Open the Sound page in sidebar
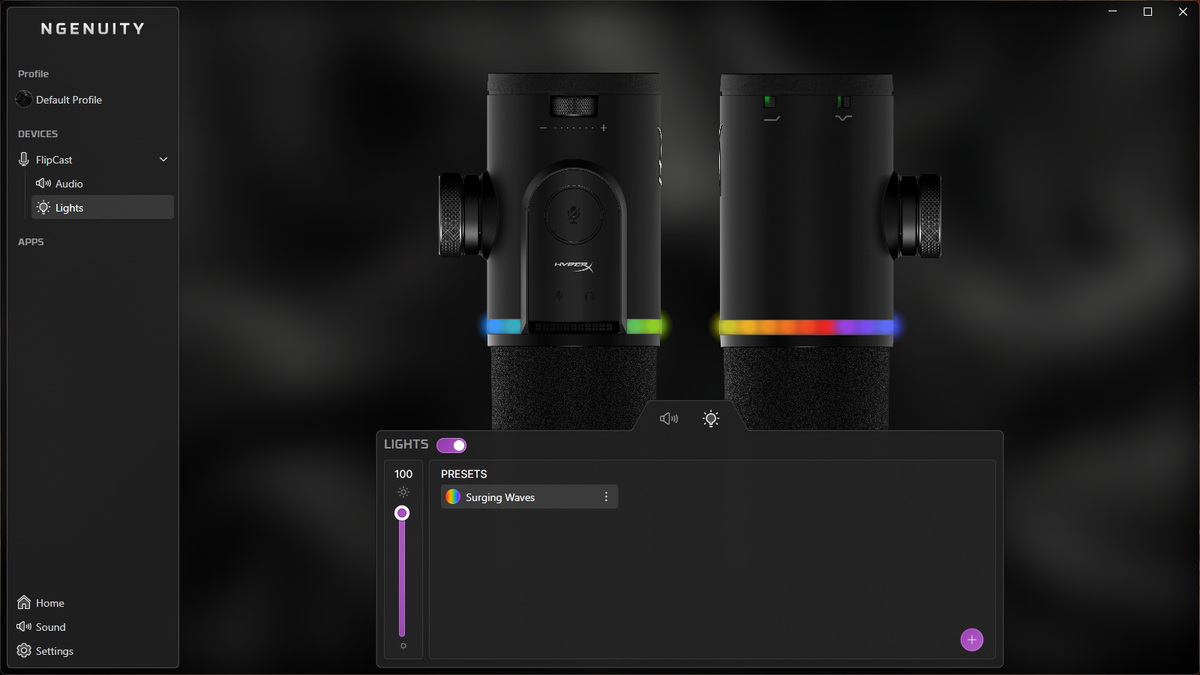 click(x=41, y=627)
